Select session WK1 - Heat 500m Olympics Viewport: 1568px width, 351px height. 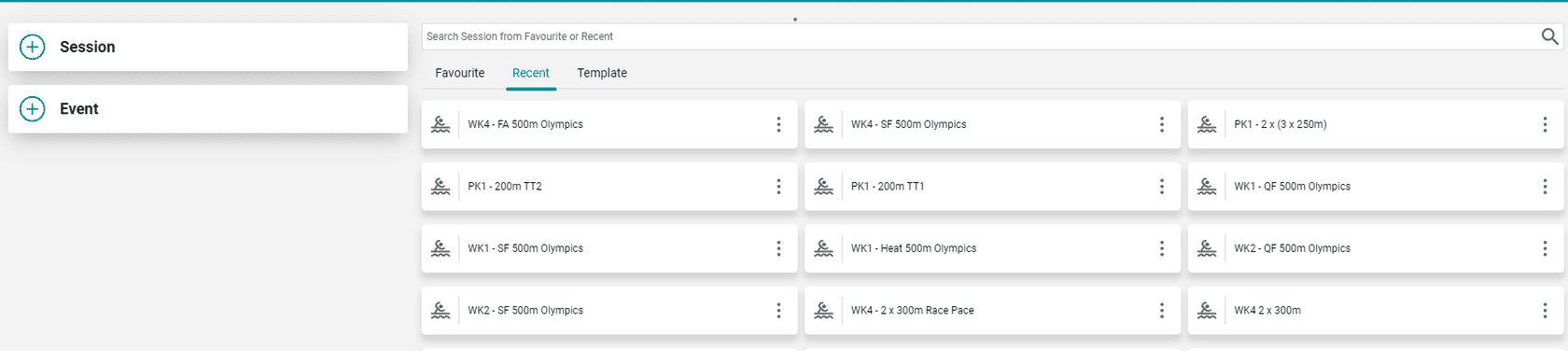992,248
